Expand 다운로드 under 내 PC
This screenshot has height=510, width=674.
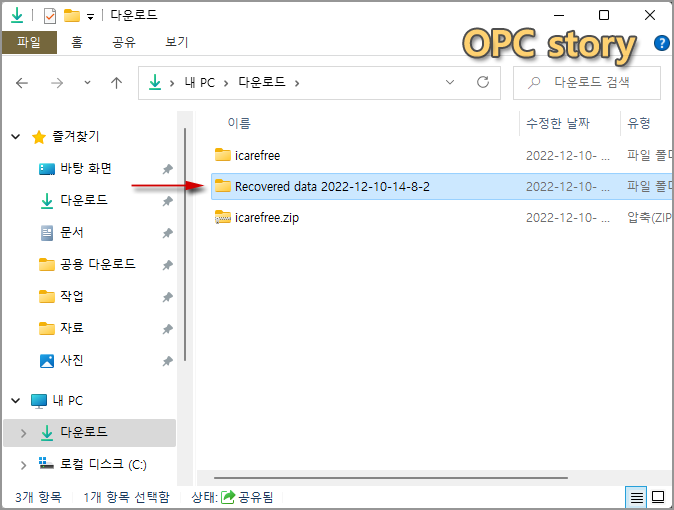pyautogui.click(x=23, y=433)
